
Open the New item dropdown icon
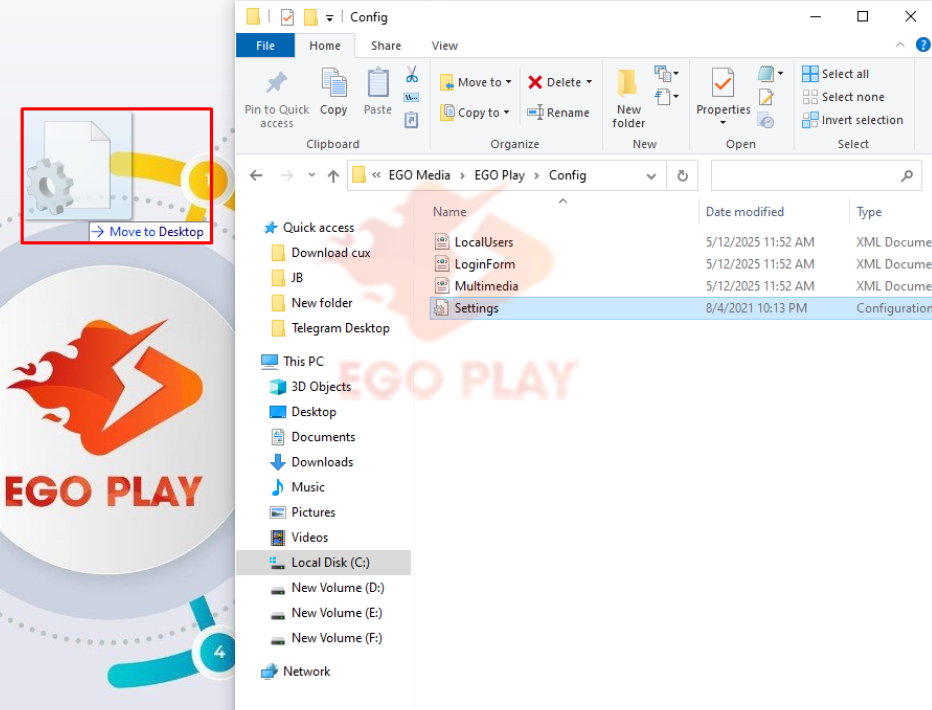point(666,74)
